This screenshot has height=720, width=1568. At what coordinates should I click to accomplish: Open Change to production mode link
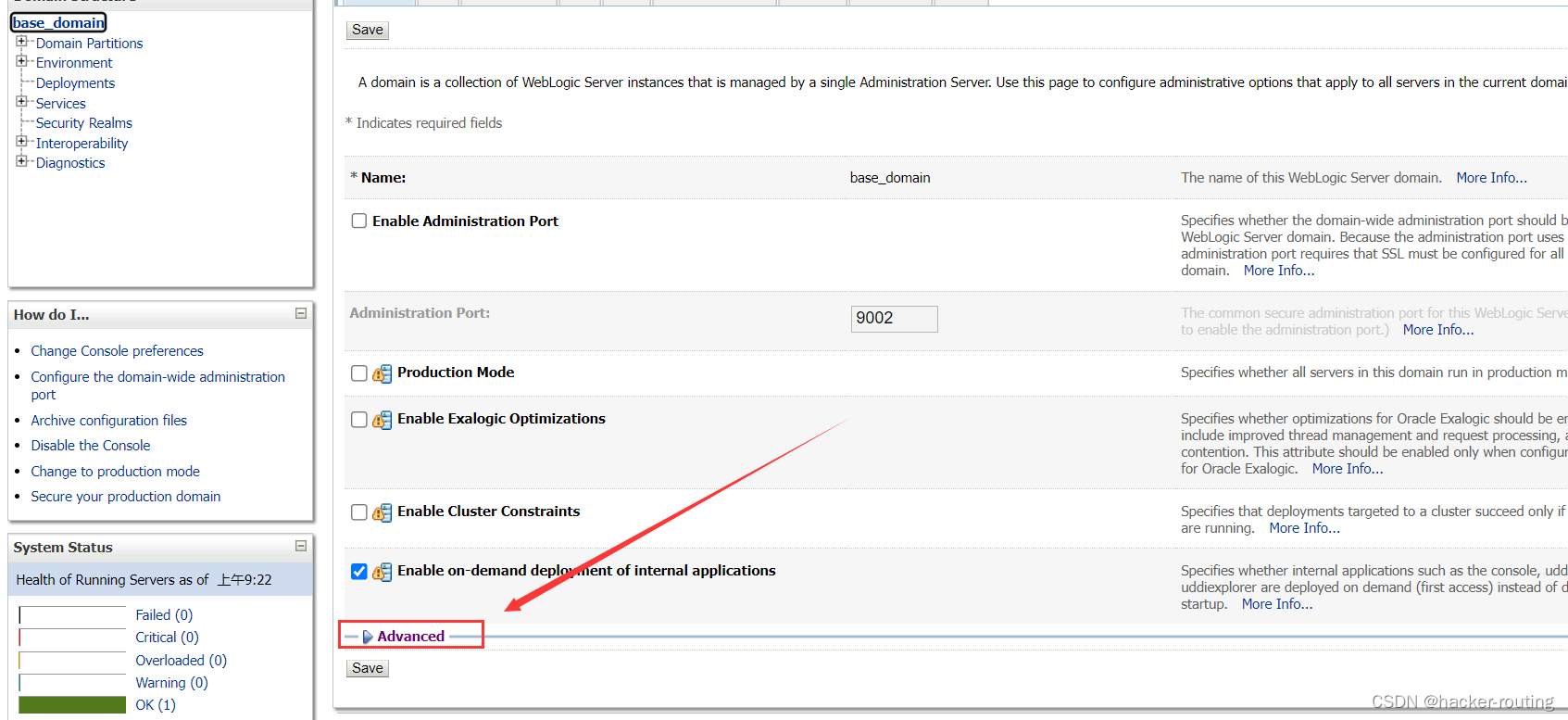point(115,472)
